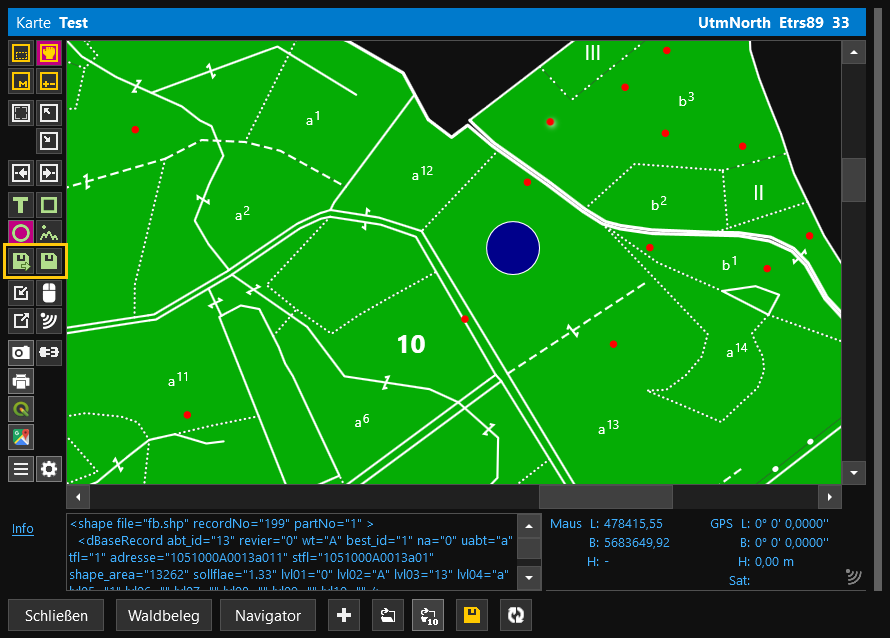Click the zoom to full extent icon
Viewport: 890px width, 638px height.
pyautogui.click(x=21, y=113)
